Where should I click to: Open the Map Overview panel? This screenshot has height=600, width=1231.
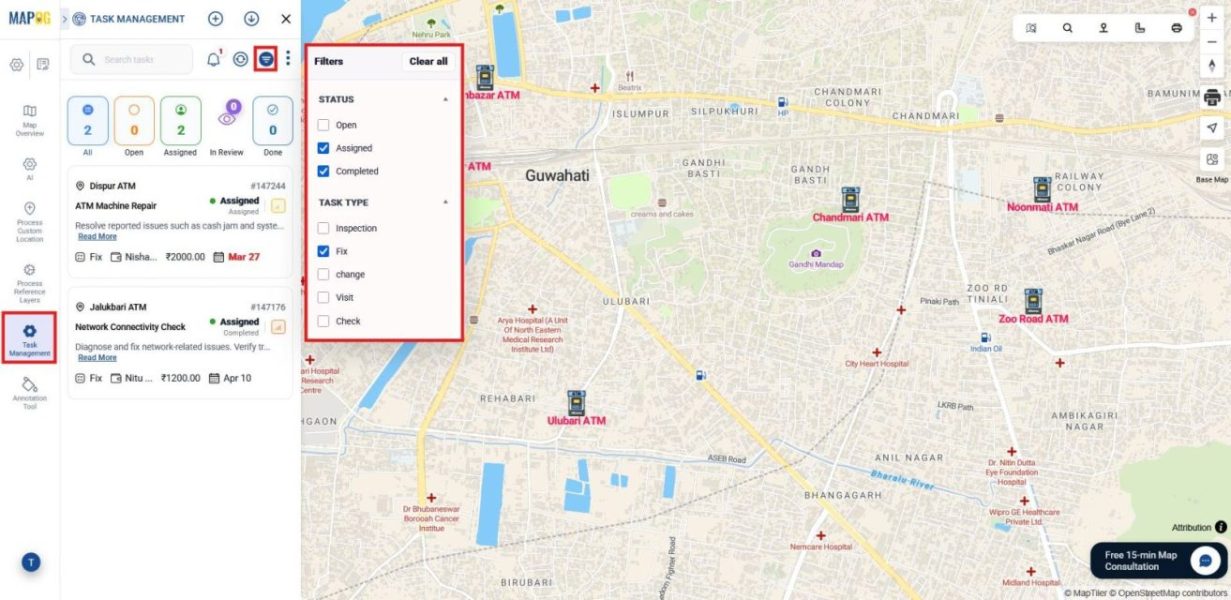[x=30, y=112]
